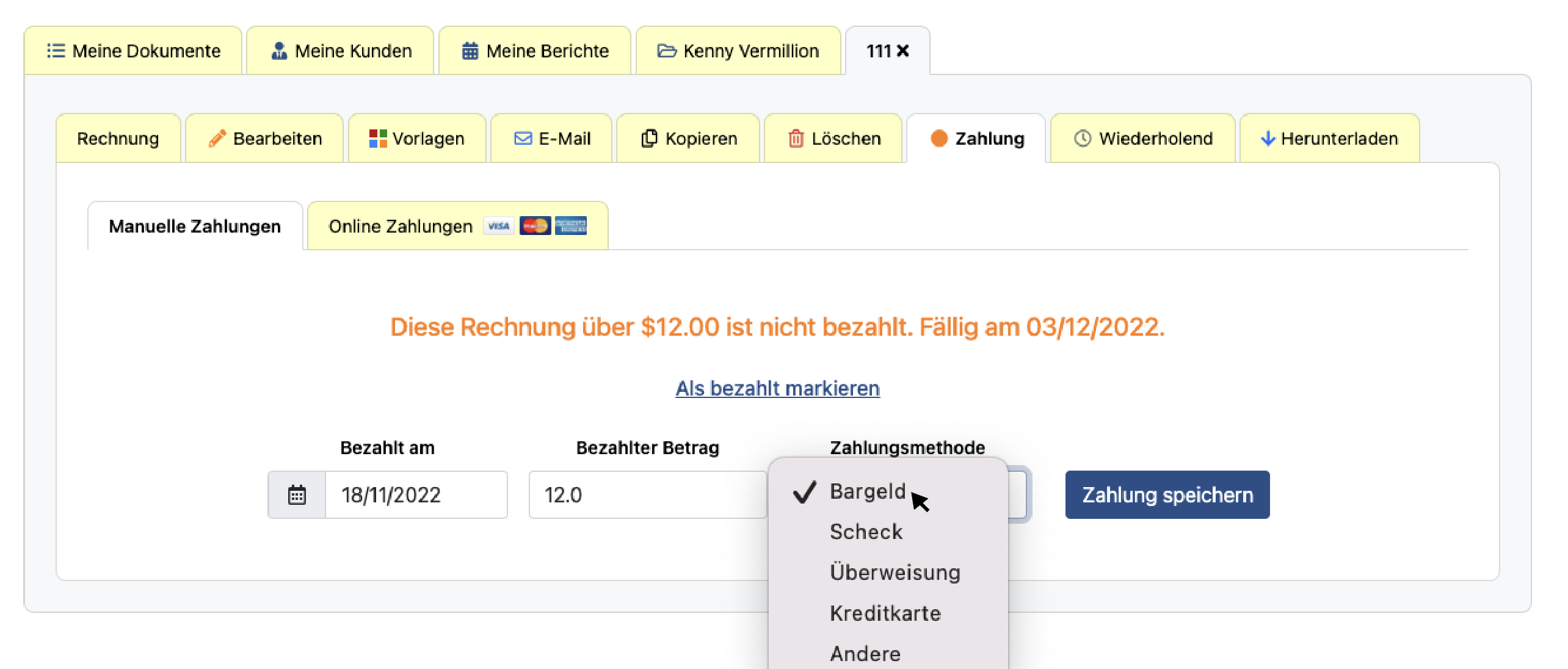
Task: Open the Wiederholend tab
Action: pos(1143,139)
